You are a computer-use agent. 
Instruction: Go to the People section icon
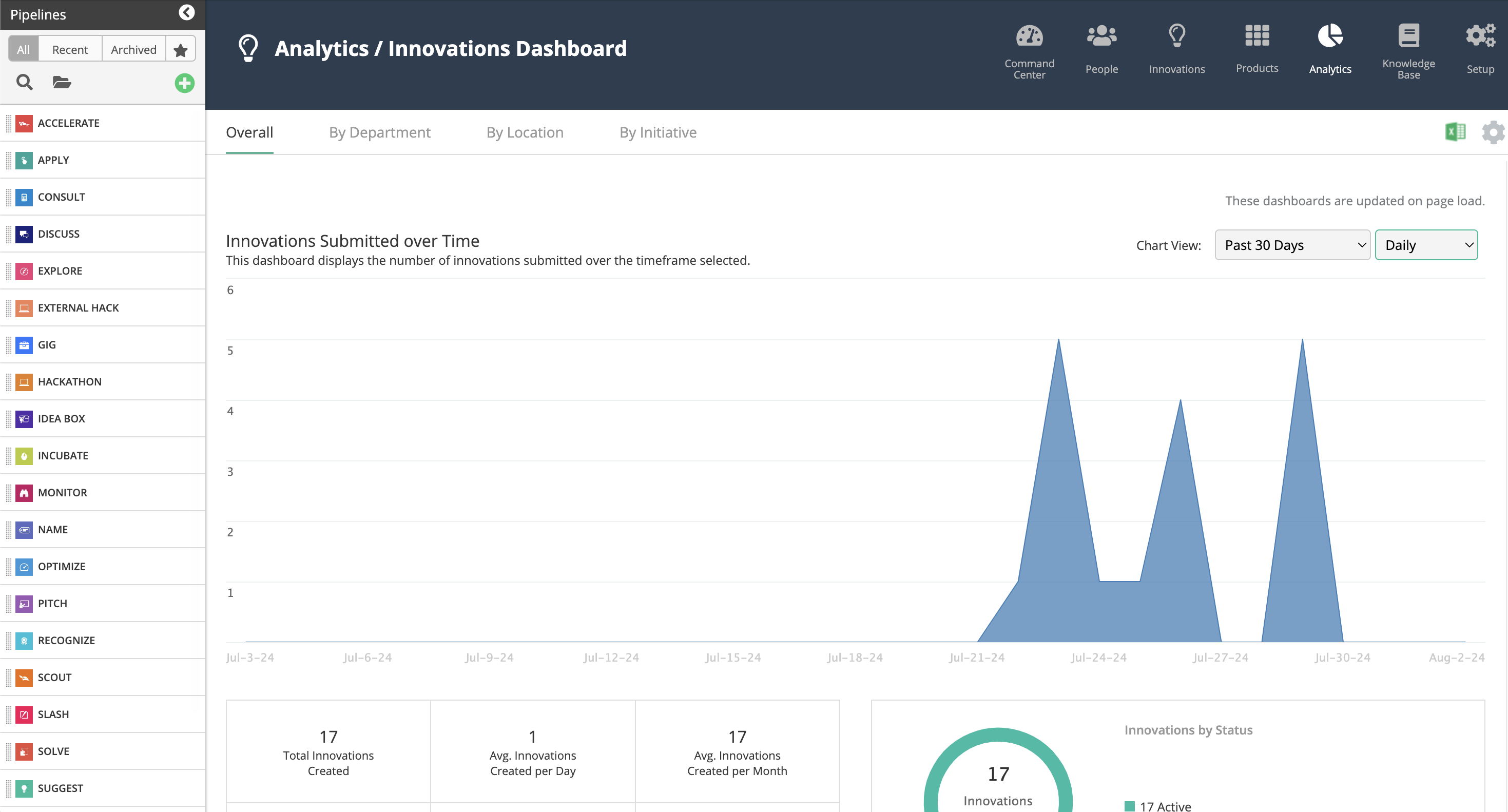1101,36
